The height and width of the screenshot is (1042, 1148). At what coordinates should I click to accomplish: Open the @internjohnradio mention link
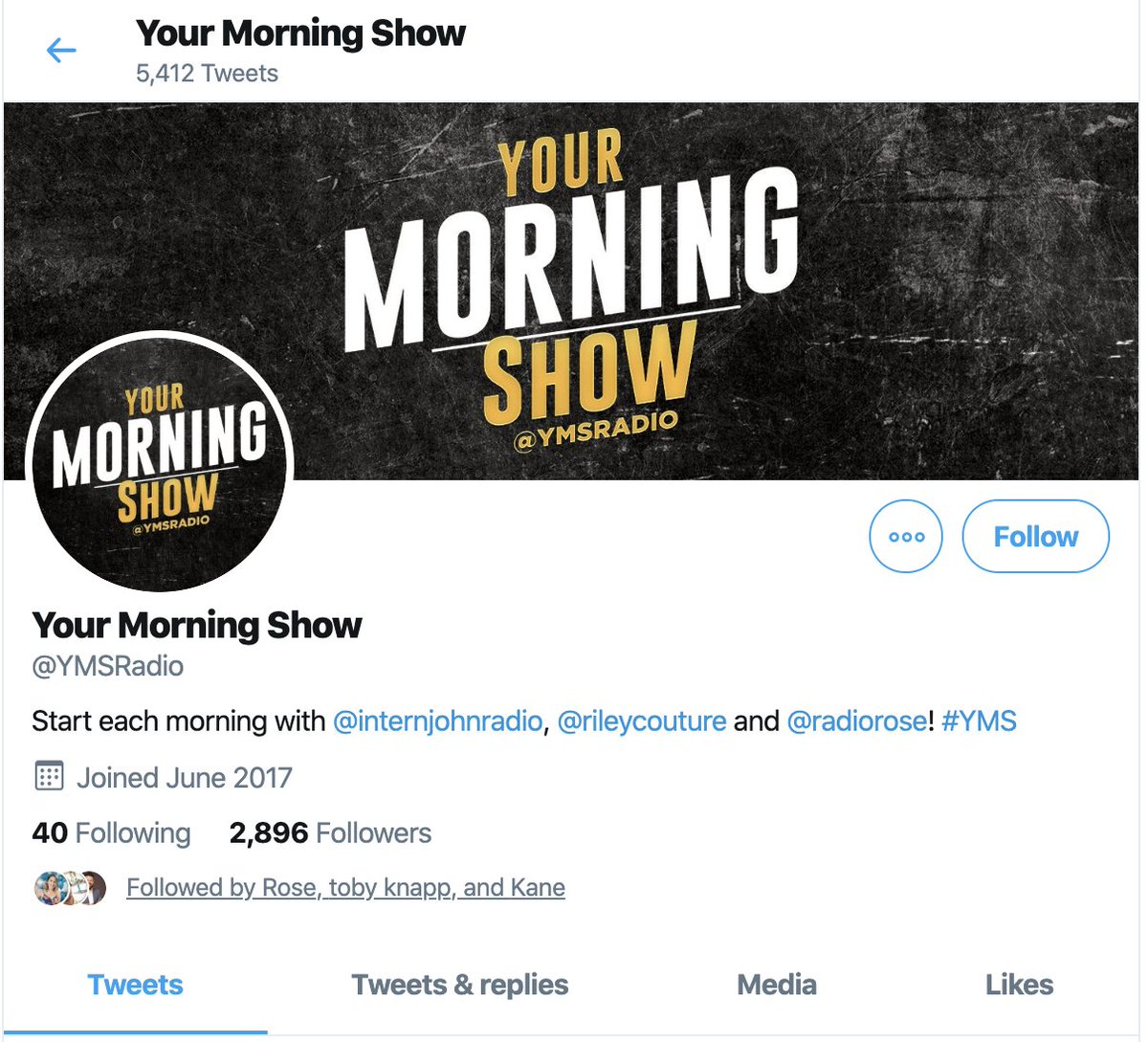click(438, 721)
